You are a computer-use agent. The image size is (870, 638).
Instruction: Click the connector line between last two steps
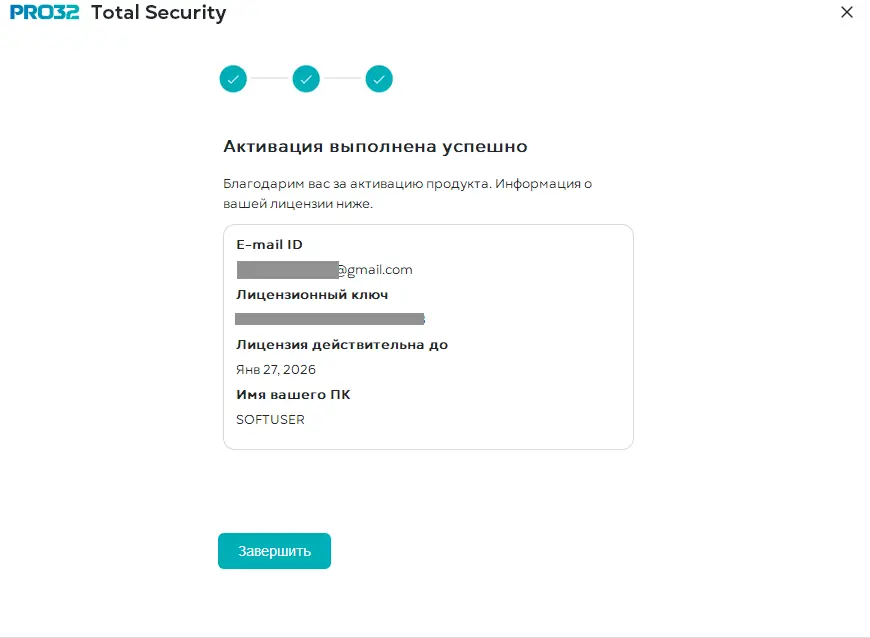point(342,79)
